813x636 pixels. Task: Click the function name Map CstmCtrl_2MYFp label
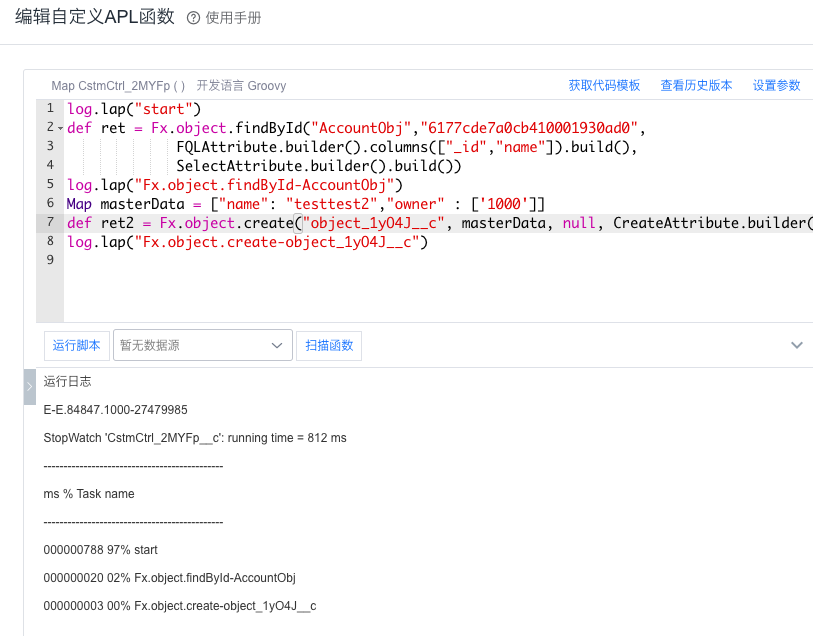tap(118, 86)
